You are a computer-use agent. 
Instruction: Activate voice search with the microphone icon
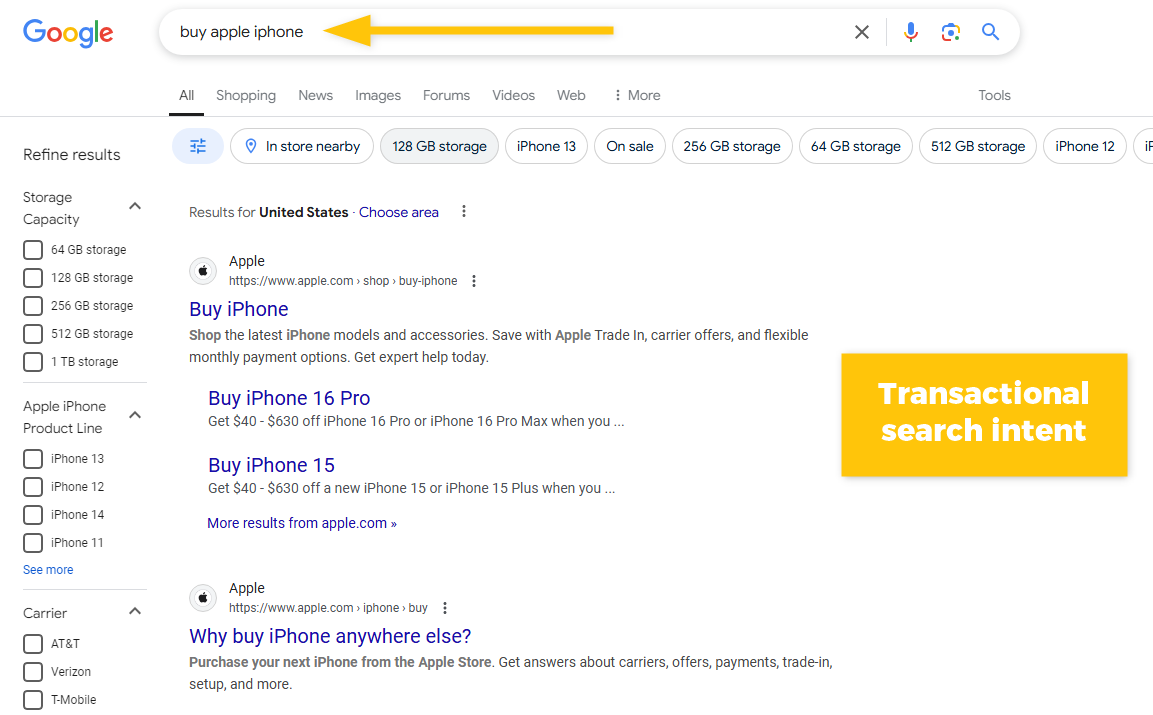pyautogui.click(x=910, y=31)
